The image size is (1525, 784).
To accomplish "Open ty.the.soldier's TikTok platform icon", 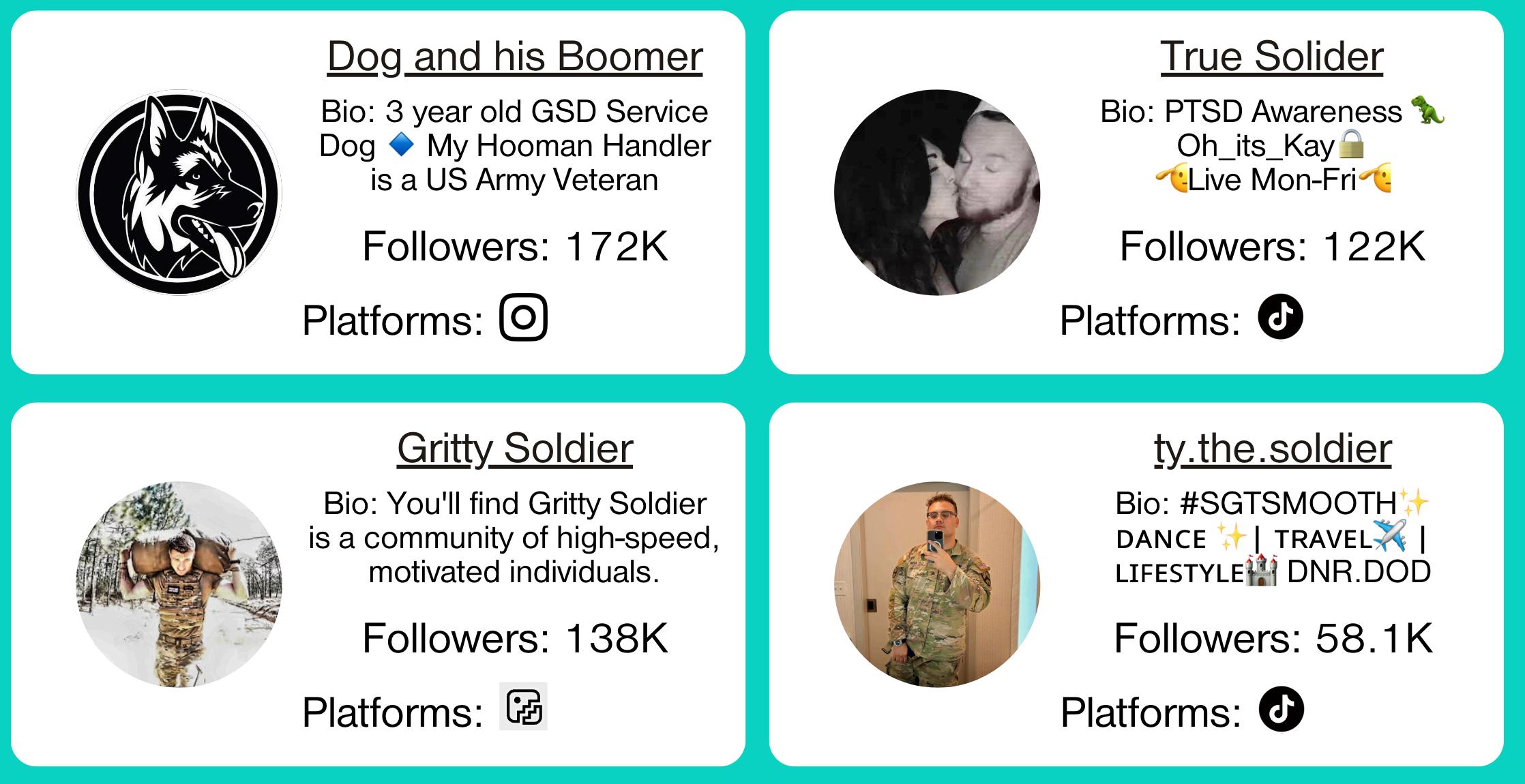I will [x=1281, y=709].
